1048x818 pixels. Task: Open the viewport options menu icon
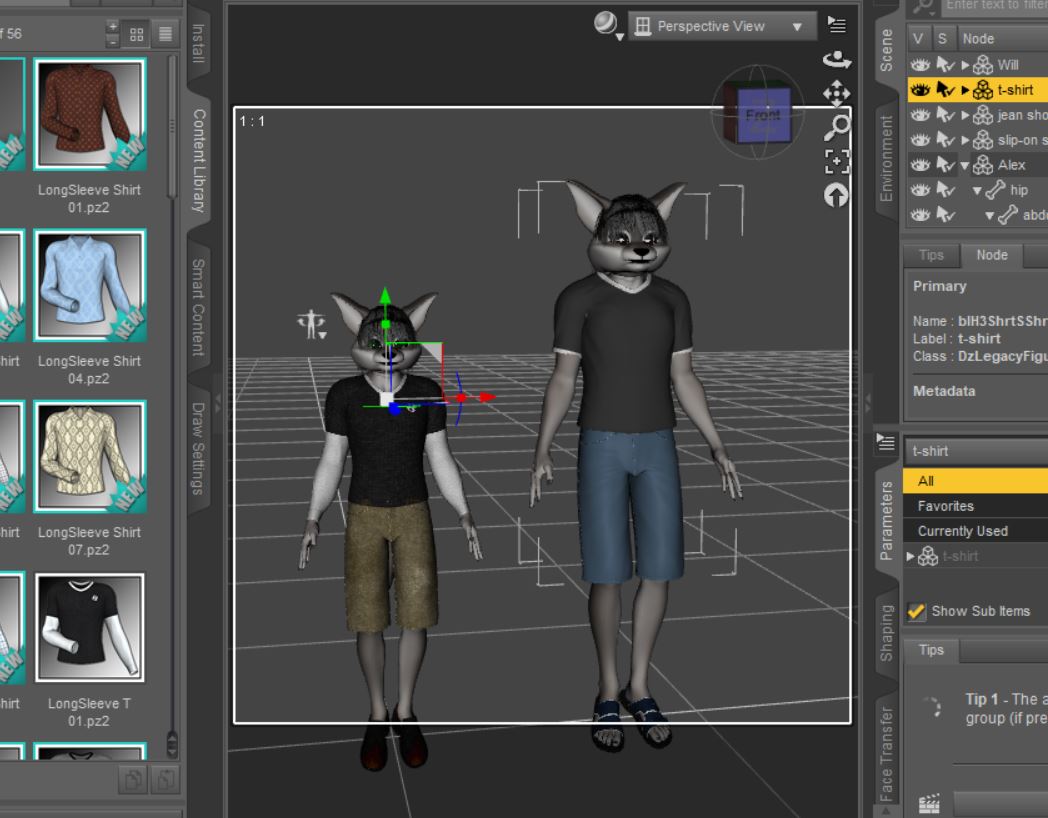pyautogui.click(x=836, y=26)
